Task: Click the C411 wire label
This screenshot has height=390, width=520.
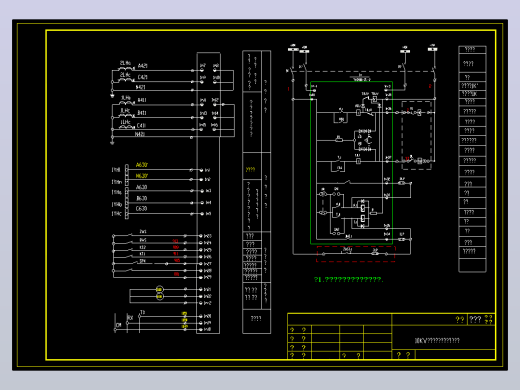Action: tap(141, 126)
